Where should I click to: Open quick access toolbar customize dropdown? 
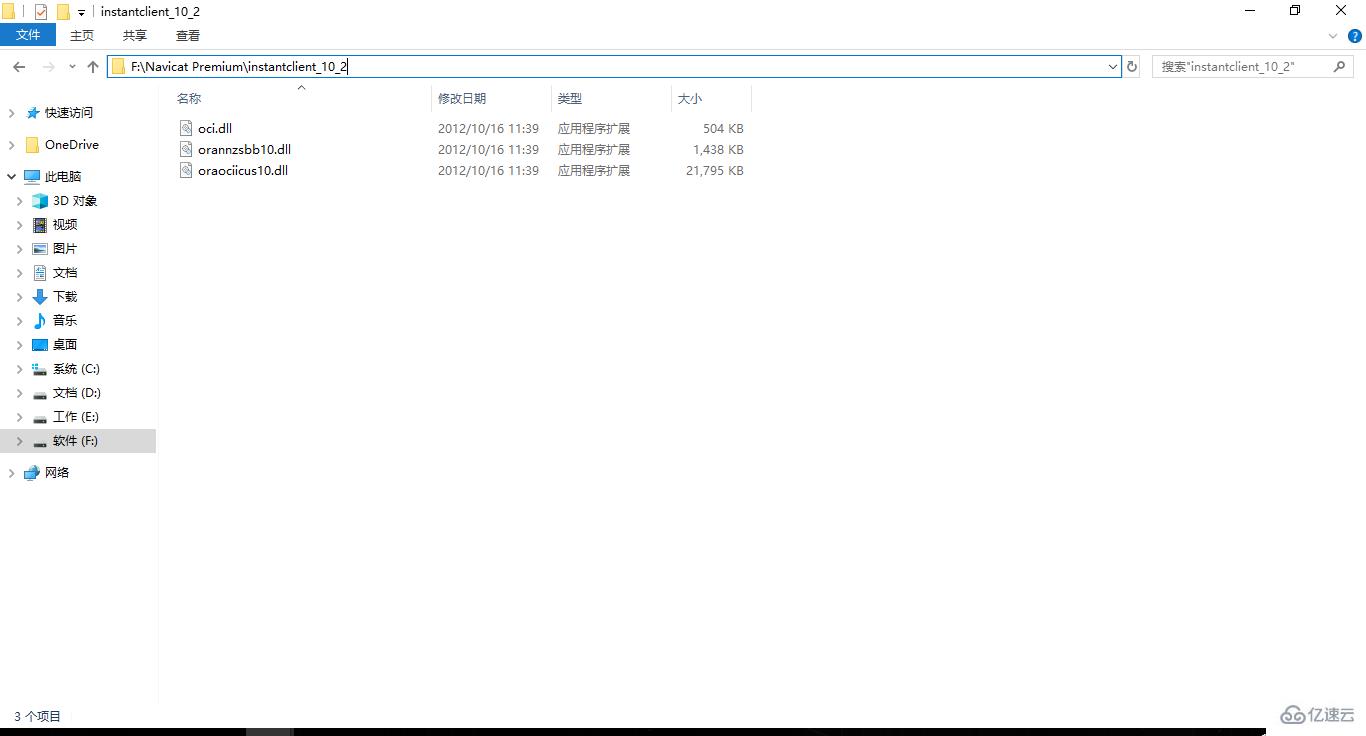pos(82,13)
